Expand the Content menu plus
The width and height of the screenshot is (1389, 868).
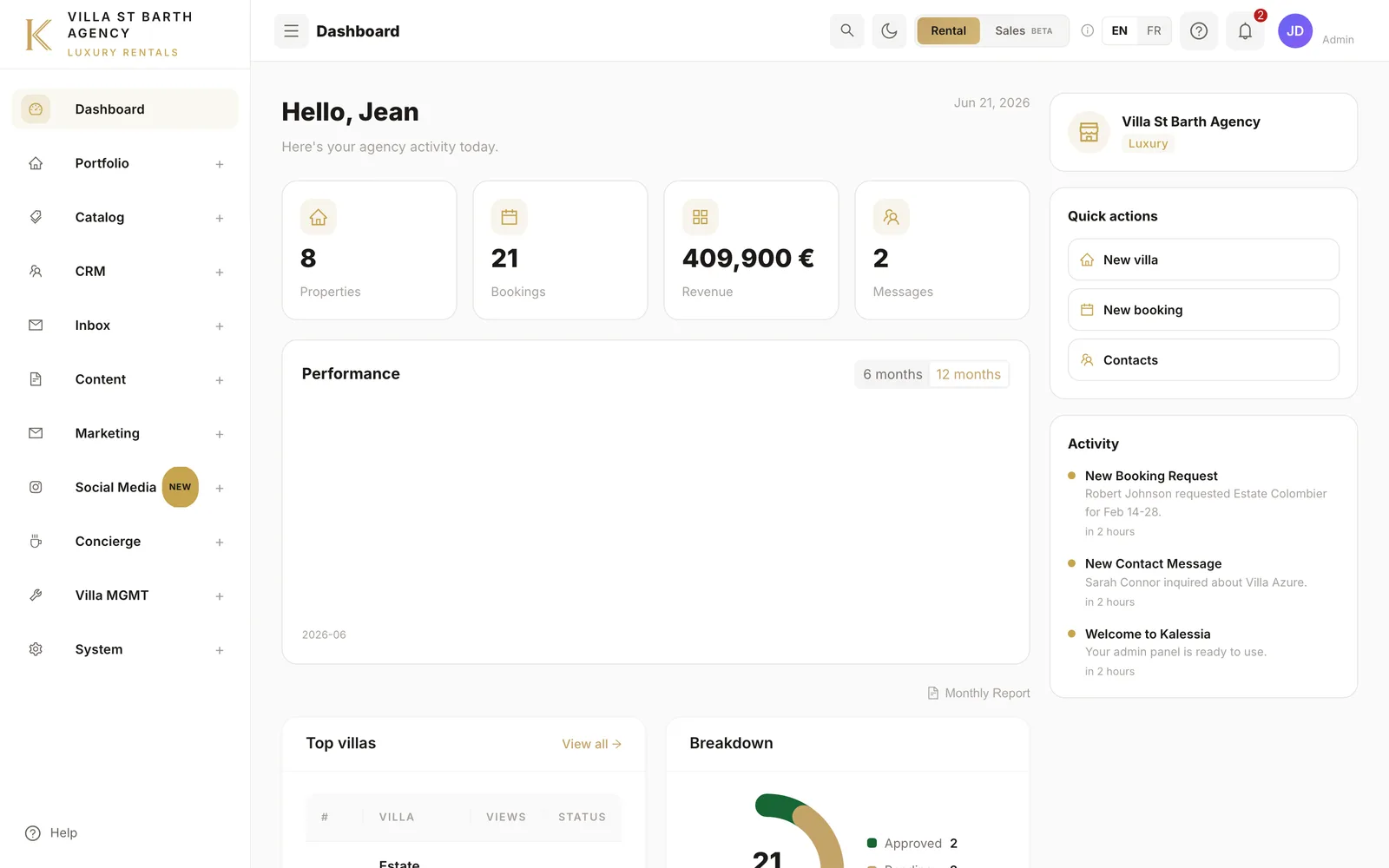coord(220,380)
